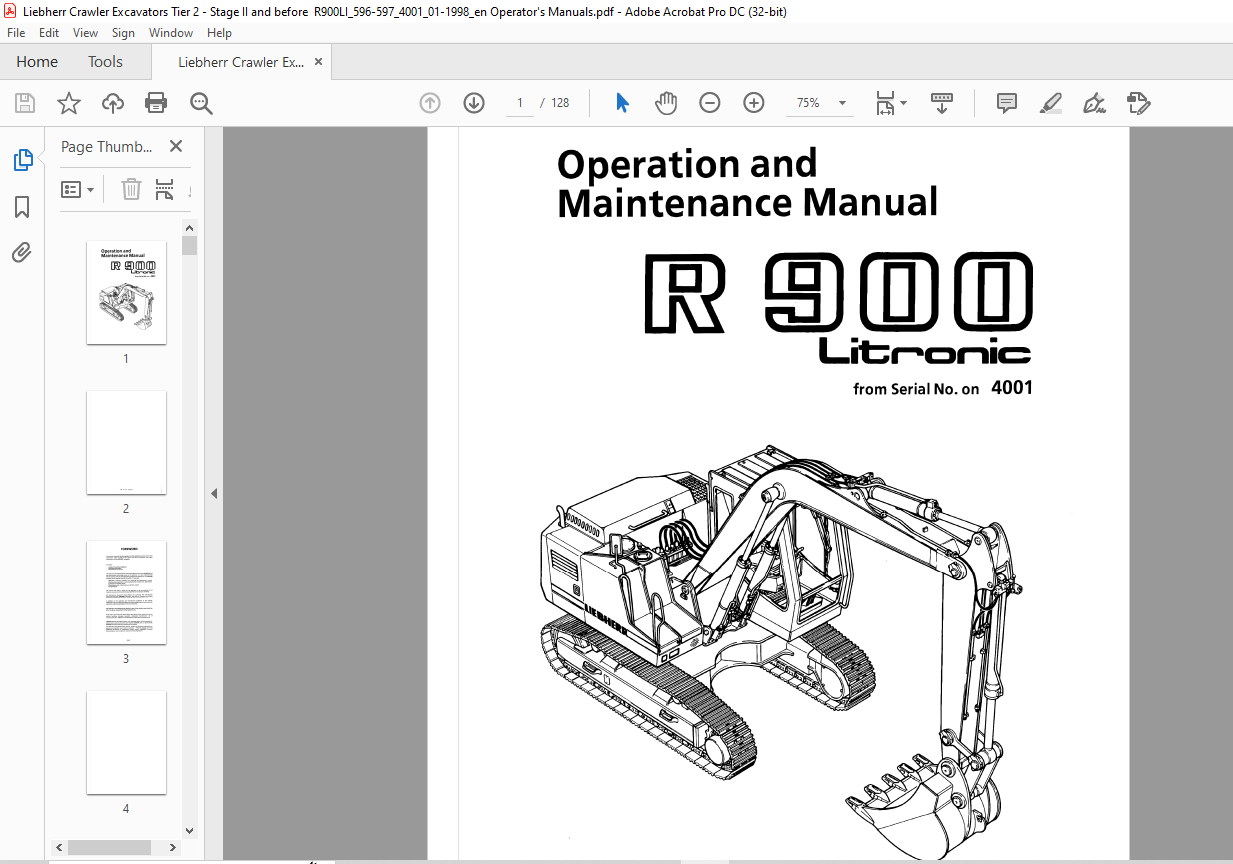The width and height of the screenshot is (1233, 864).
Task: Open the Sign menu
Action: click(x=123, y=33)
